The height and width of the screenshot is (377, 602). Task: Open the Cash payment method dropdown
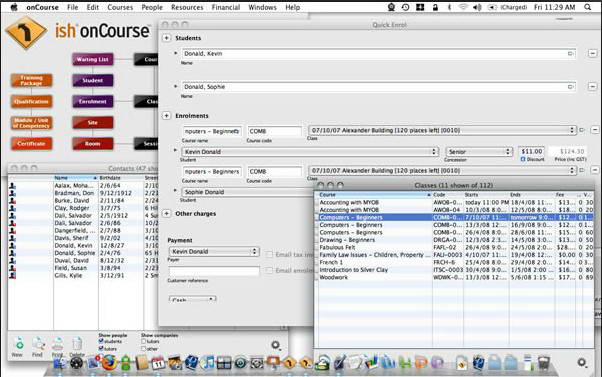[x=192, y=299]
